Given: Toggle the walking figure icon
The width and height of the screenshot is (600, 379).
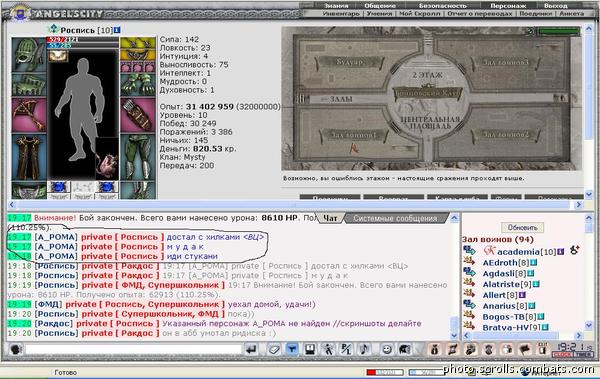Looking at the screenshot, I should (x=328, y=349).
